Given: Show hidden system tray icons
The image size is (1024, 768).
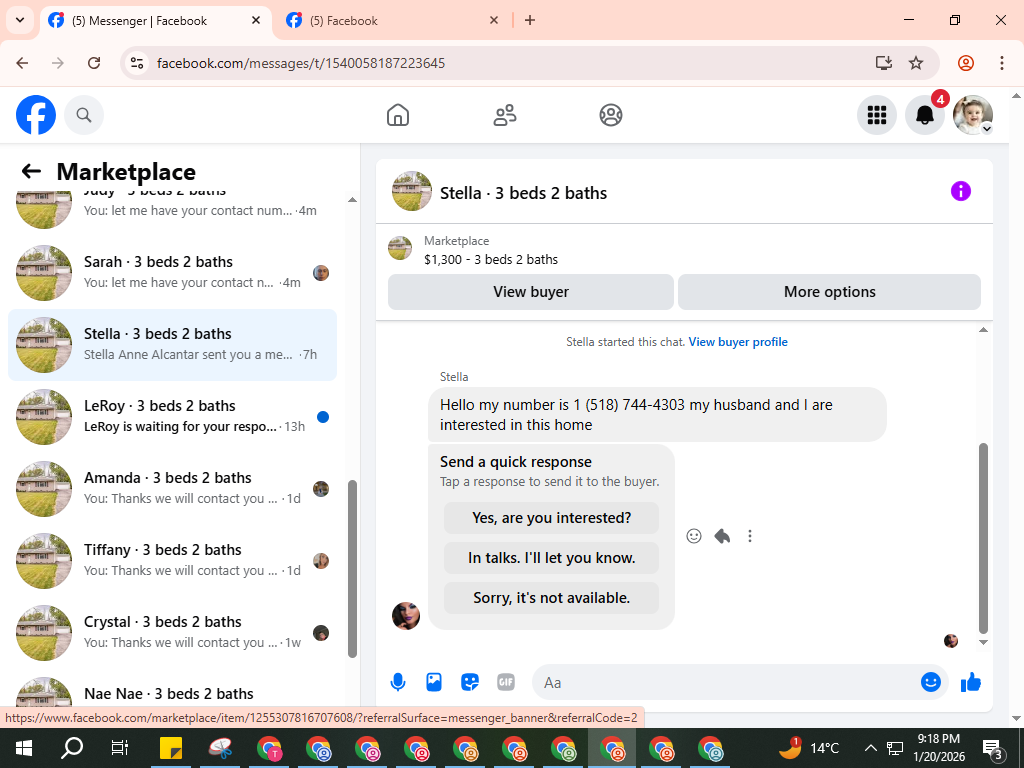Looking at the screenshot, I should (871, 748).
